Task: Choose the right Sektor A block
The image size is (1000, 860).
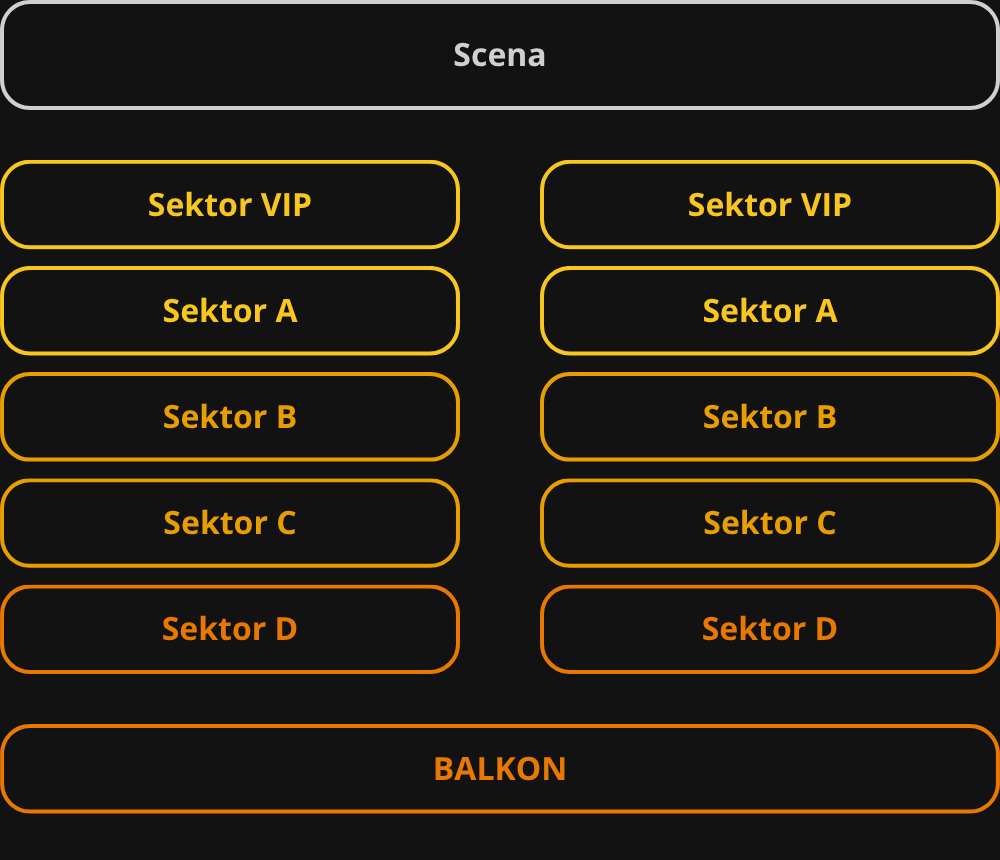Action: 770,311
